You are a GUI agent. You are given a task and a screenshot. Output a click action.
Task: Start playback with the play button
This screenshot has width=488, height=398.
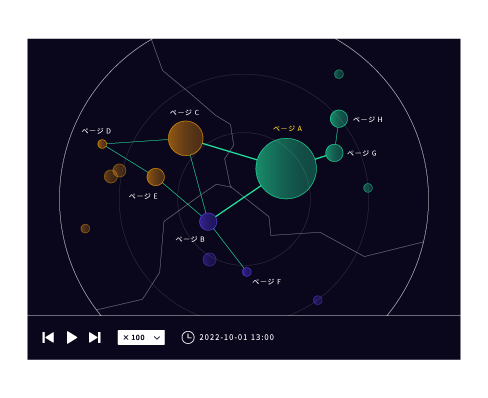click(72, 337)
